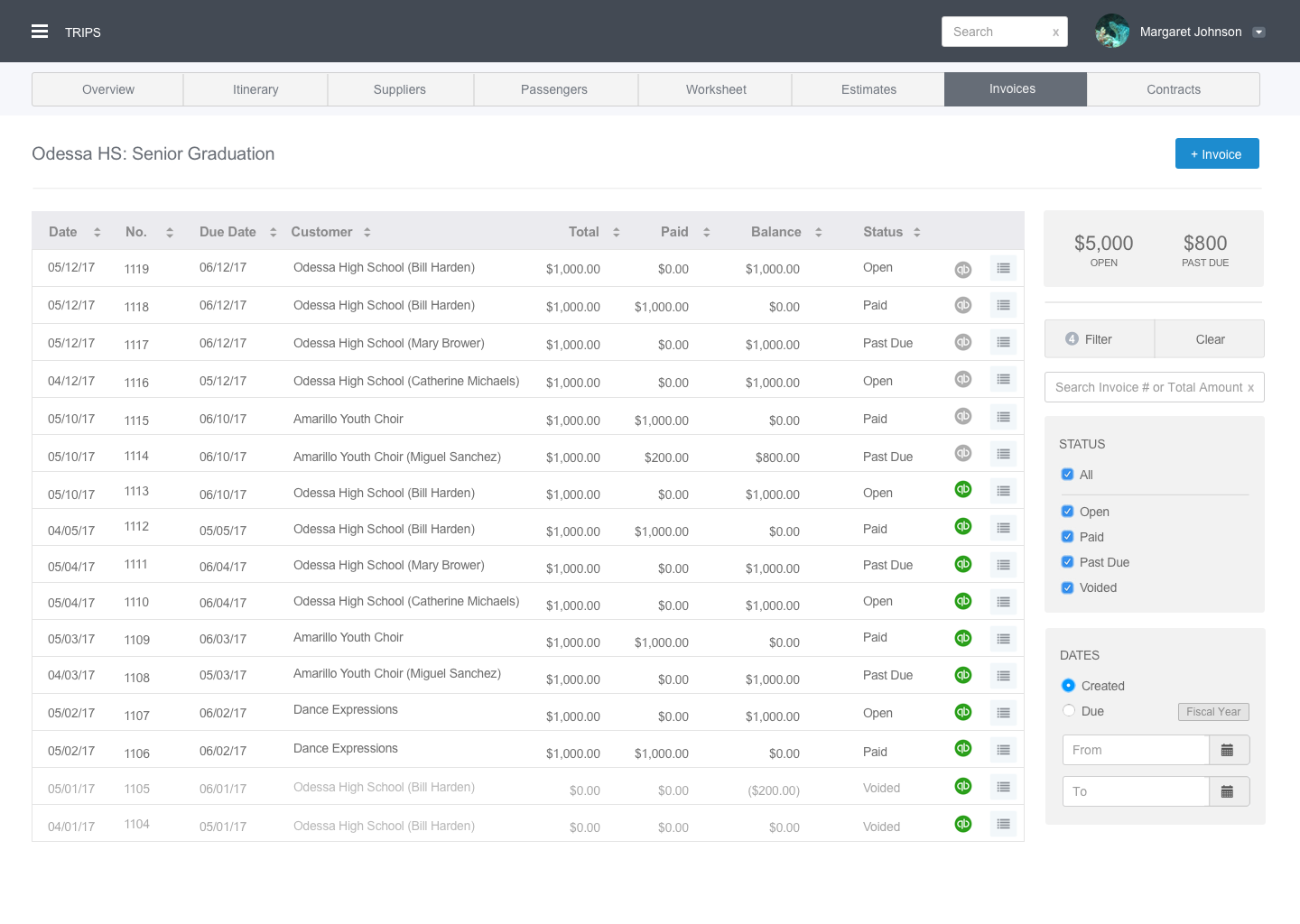Expand the user account dropdown arrow
This screenshot has height=924, width=1300.
point(1258,32)
